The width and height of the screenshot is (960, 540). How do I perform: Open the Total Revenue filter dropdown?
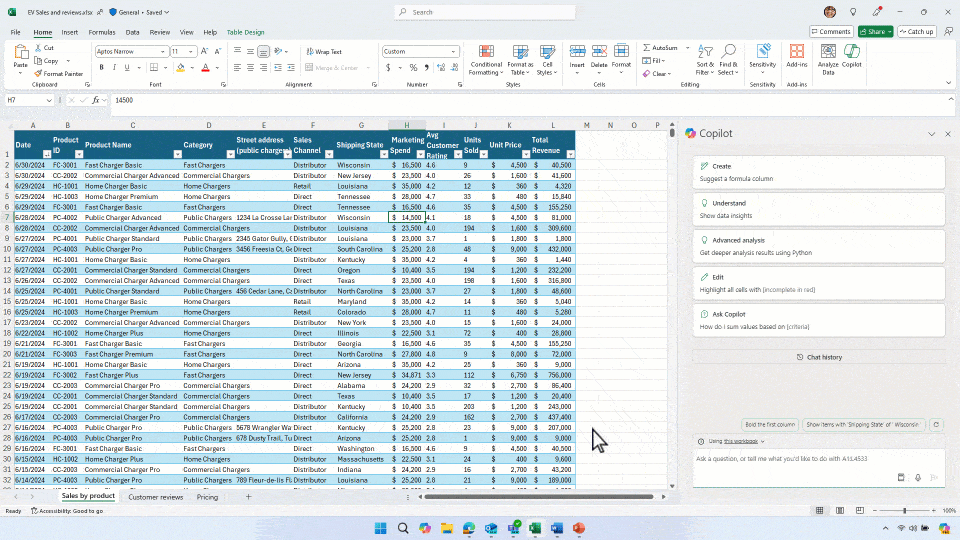pyautogui.click(x=571, y=154)
